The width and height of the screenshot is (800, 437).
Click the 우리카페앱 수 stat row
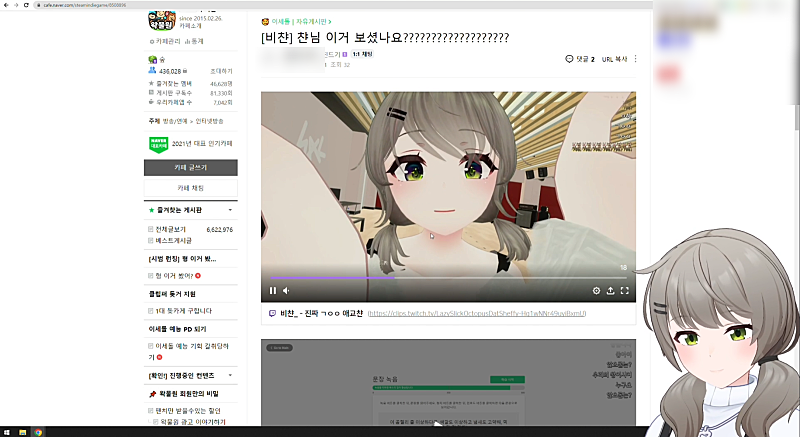coord(190,102)
